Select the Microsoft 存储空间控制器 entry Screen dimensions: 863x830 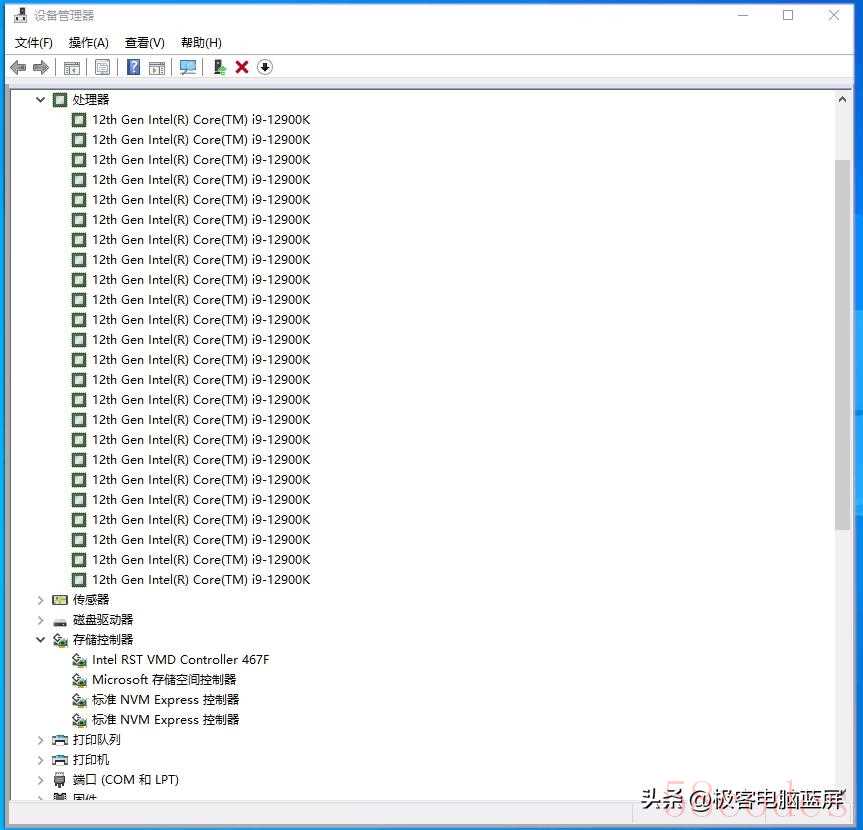point(164,680)
